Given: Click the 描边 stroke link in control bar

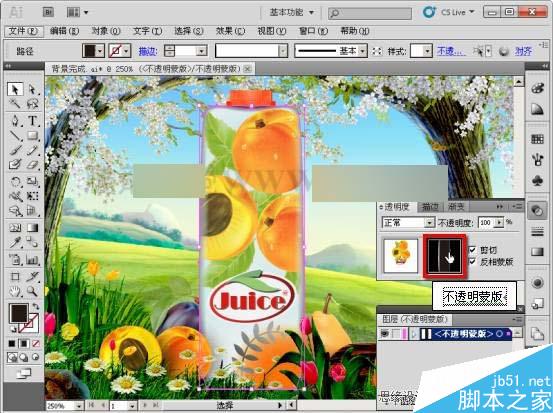Looking at the screenshot, I should pyautogui.click(x=147, y=51).
